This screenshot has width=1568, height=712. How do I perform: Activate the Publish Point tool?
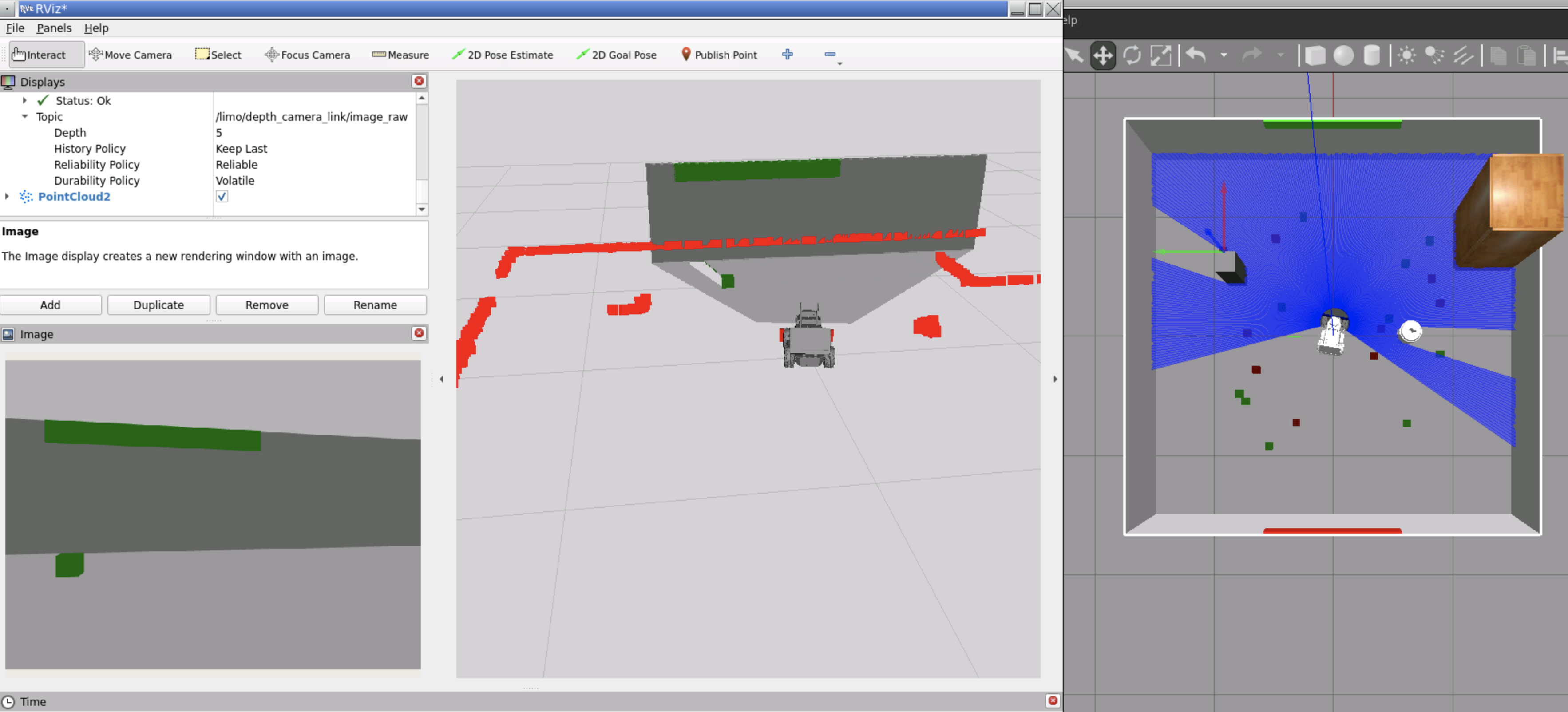click(718, 55)
